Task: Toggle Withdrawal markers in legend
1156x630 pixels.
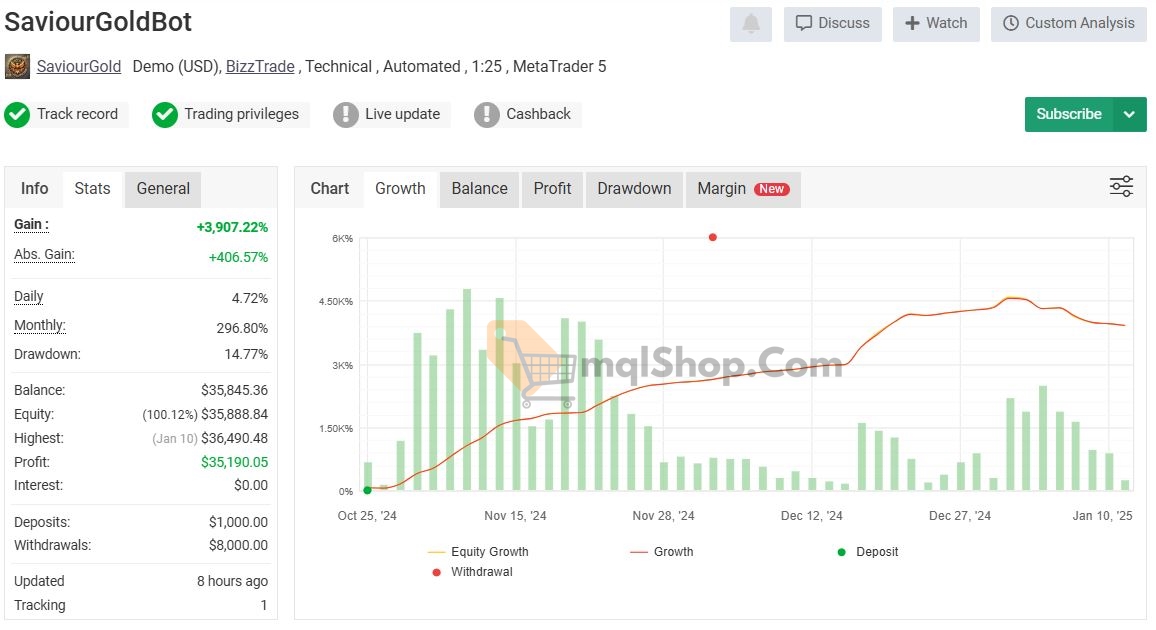Action: [470, 572]
